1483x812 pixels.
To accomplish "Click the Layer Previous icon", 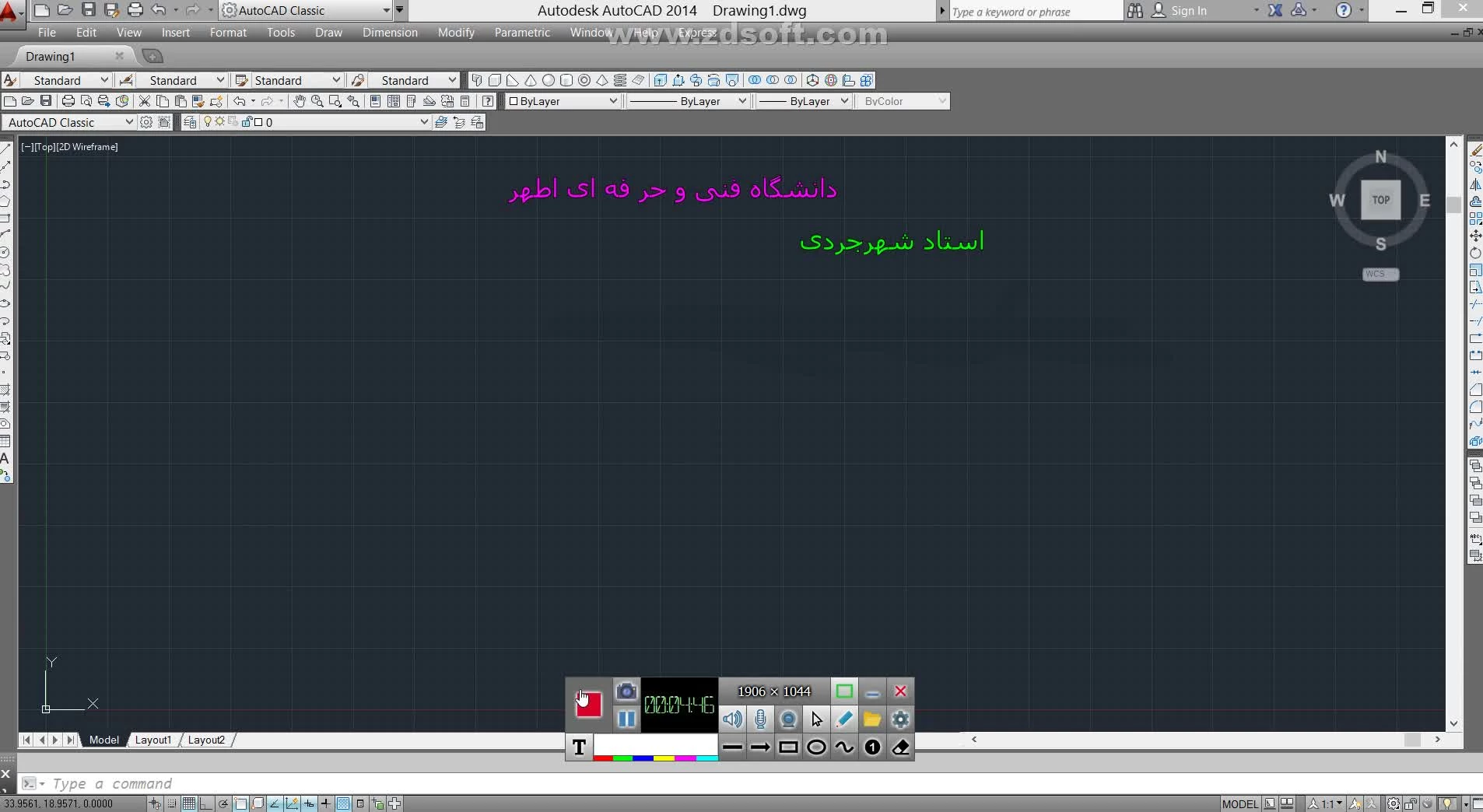I will pos(459,122).
